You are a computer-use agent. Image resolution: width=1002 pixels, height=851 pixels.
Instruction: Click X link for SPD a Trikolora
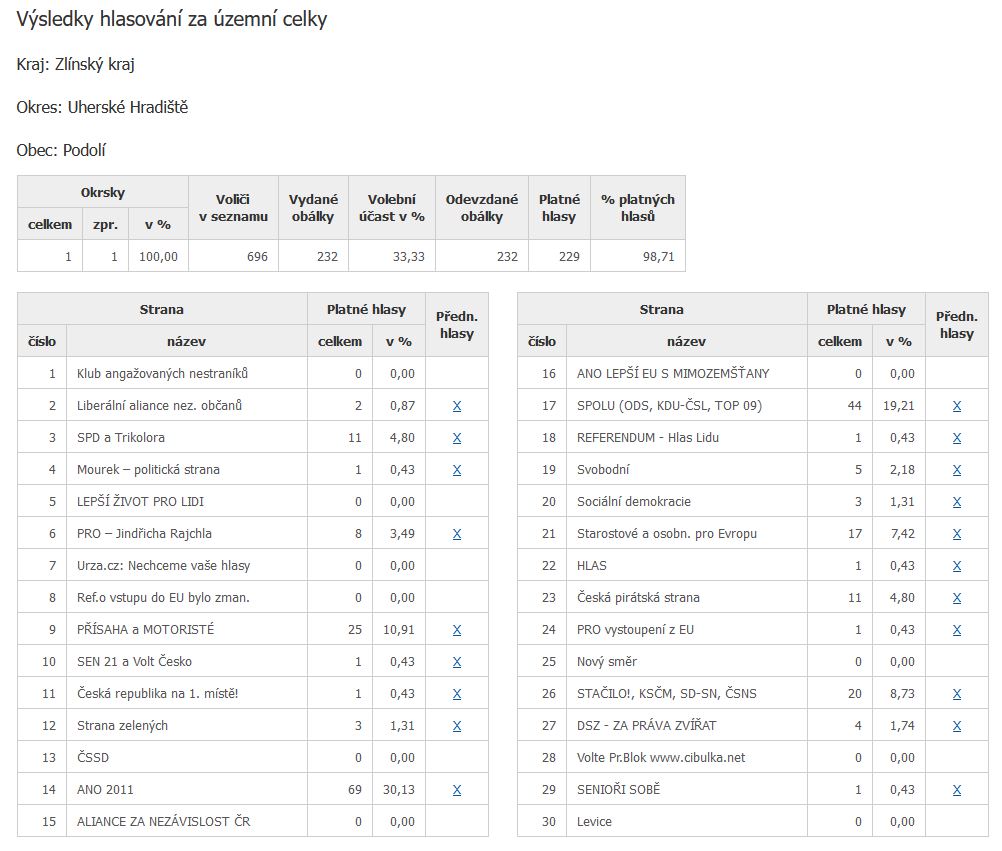tap(457, 438)
